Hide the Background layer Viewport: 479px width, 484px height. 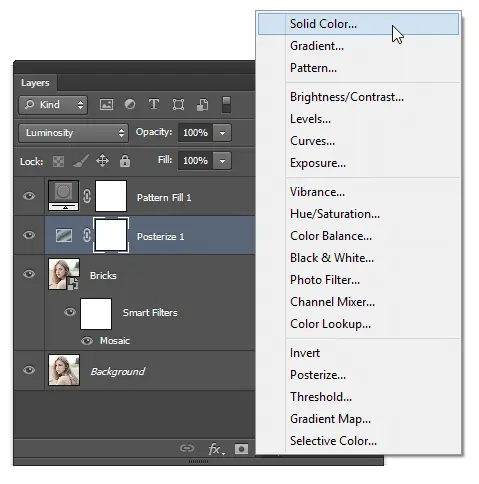29,370
